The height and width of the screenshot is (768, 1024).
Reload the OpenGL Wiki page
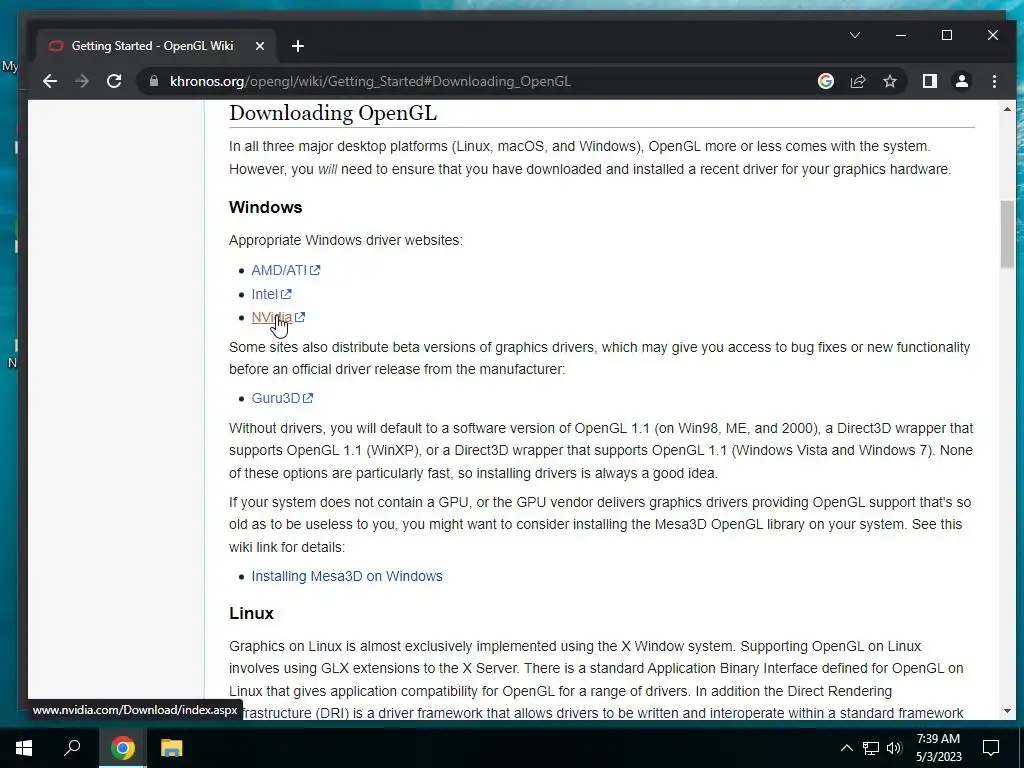point(114,81)
